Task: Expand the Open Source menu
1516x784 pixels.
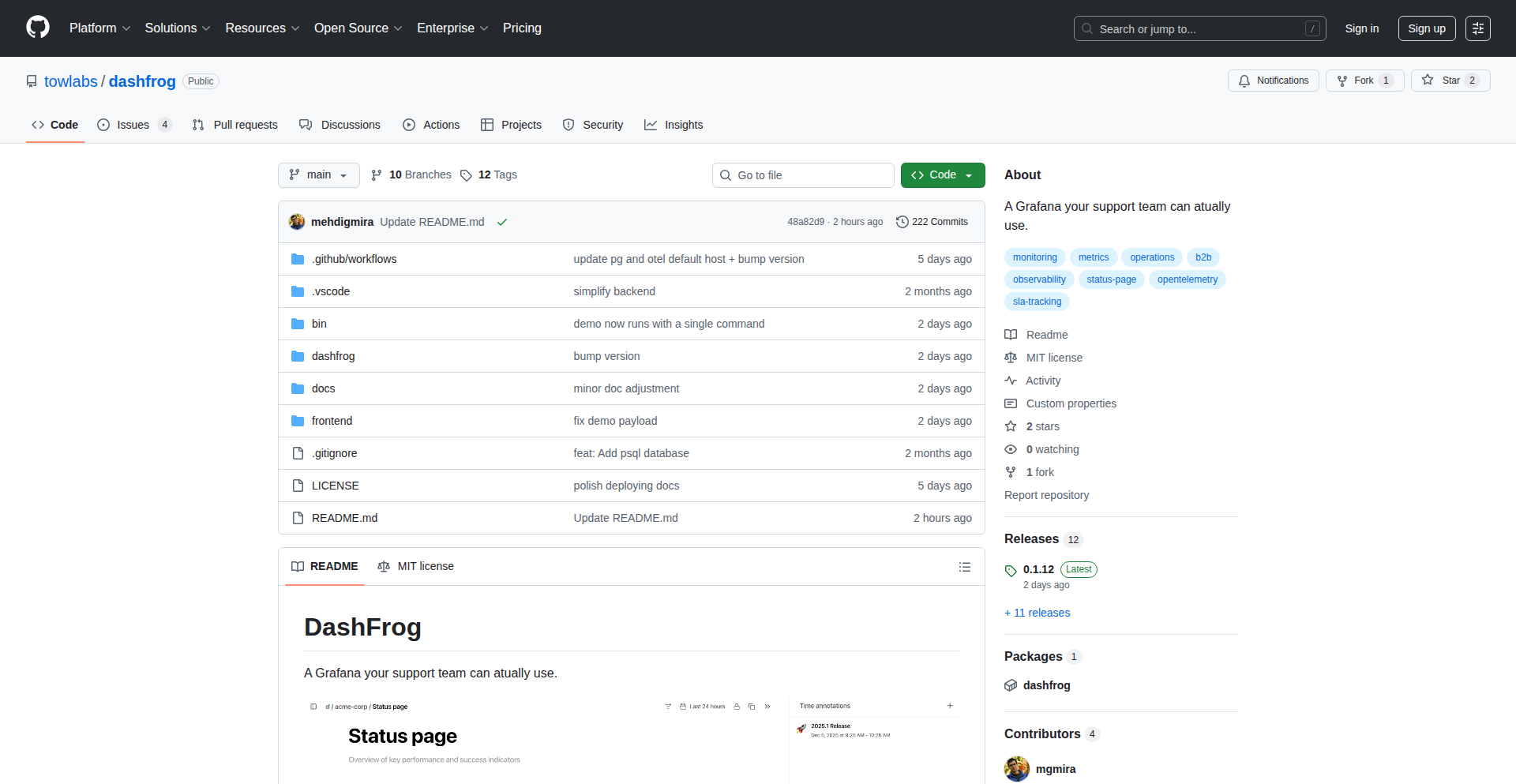Action: click(x=358, y=28)
